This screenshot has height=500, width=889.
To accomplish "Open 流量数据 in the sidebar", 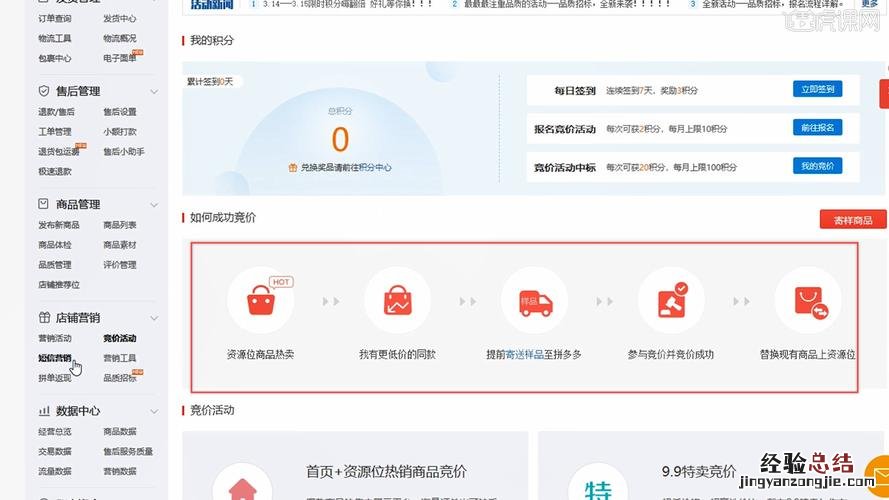I will pos(55,471).
